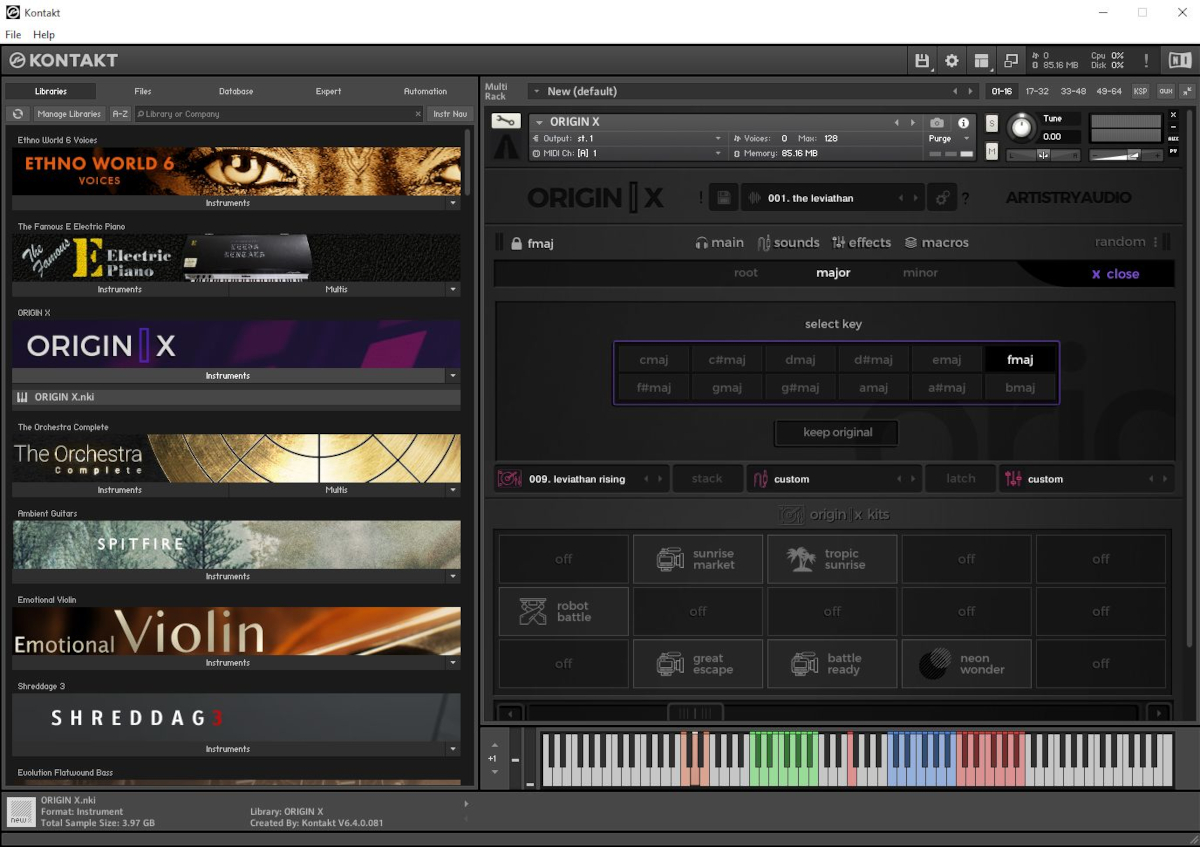
Task: Click the effects sliders icon beside second custom
Action: [1013, 479]
